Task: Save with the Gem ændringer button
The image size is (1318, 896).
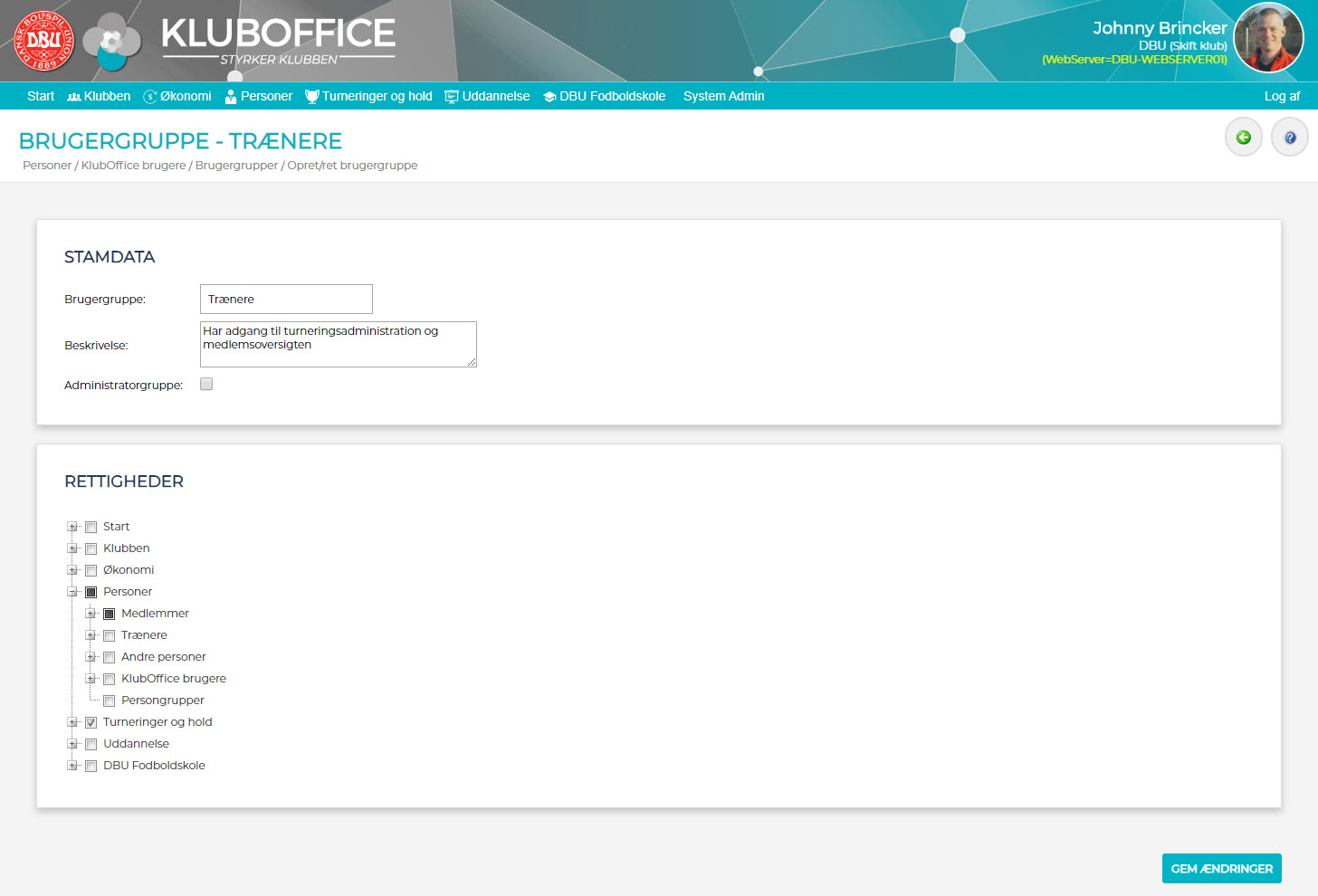Action: tap(1221, 868)
